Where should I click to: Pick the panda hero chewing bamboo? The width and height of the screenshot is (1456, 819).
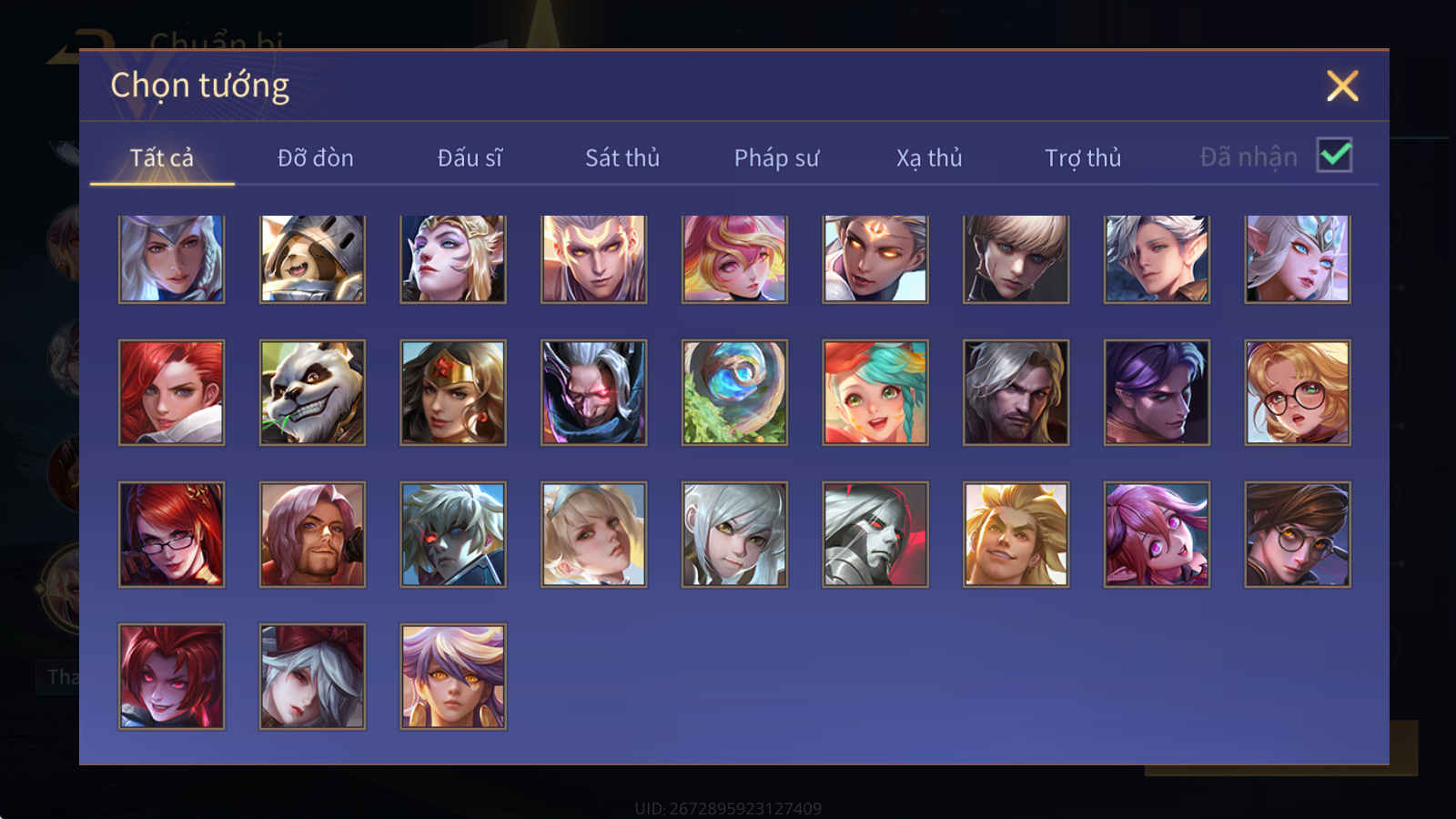(x=312, y=392)
